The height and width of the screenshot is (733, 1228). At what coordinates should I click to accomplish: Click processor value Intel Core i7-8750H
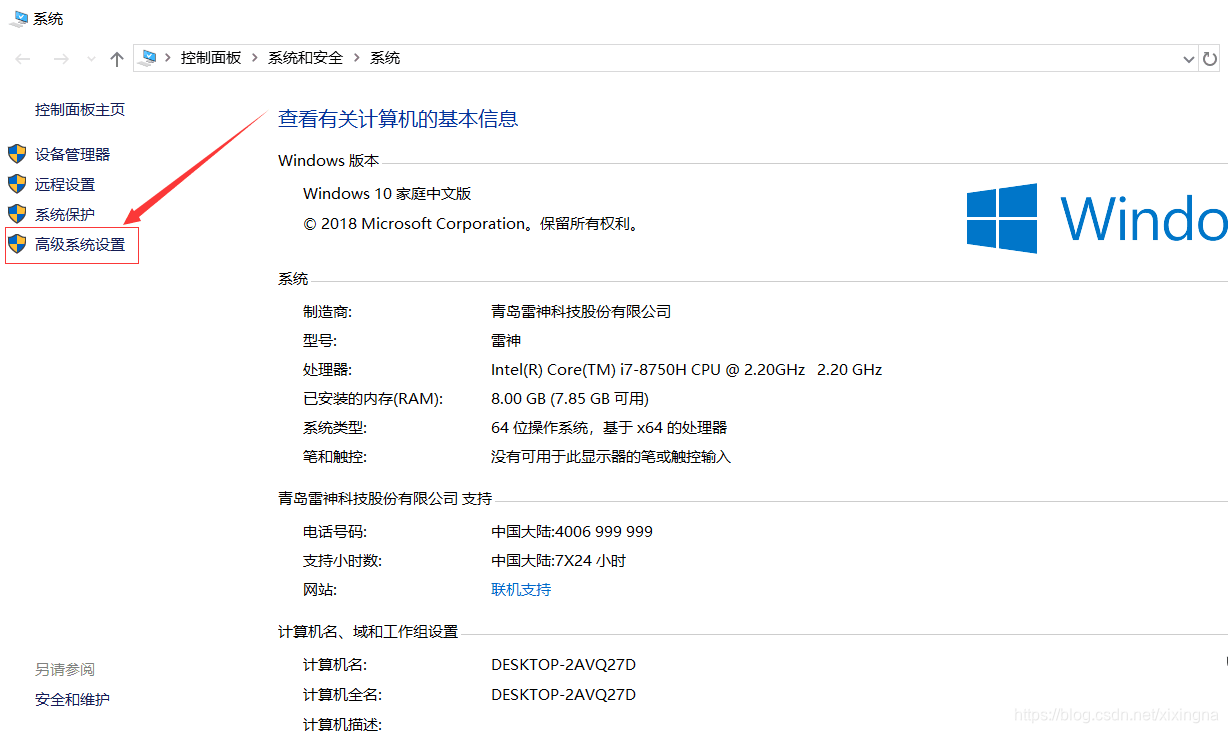[686, 369]
